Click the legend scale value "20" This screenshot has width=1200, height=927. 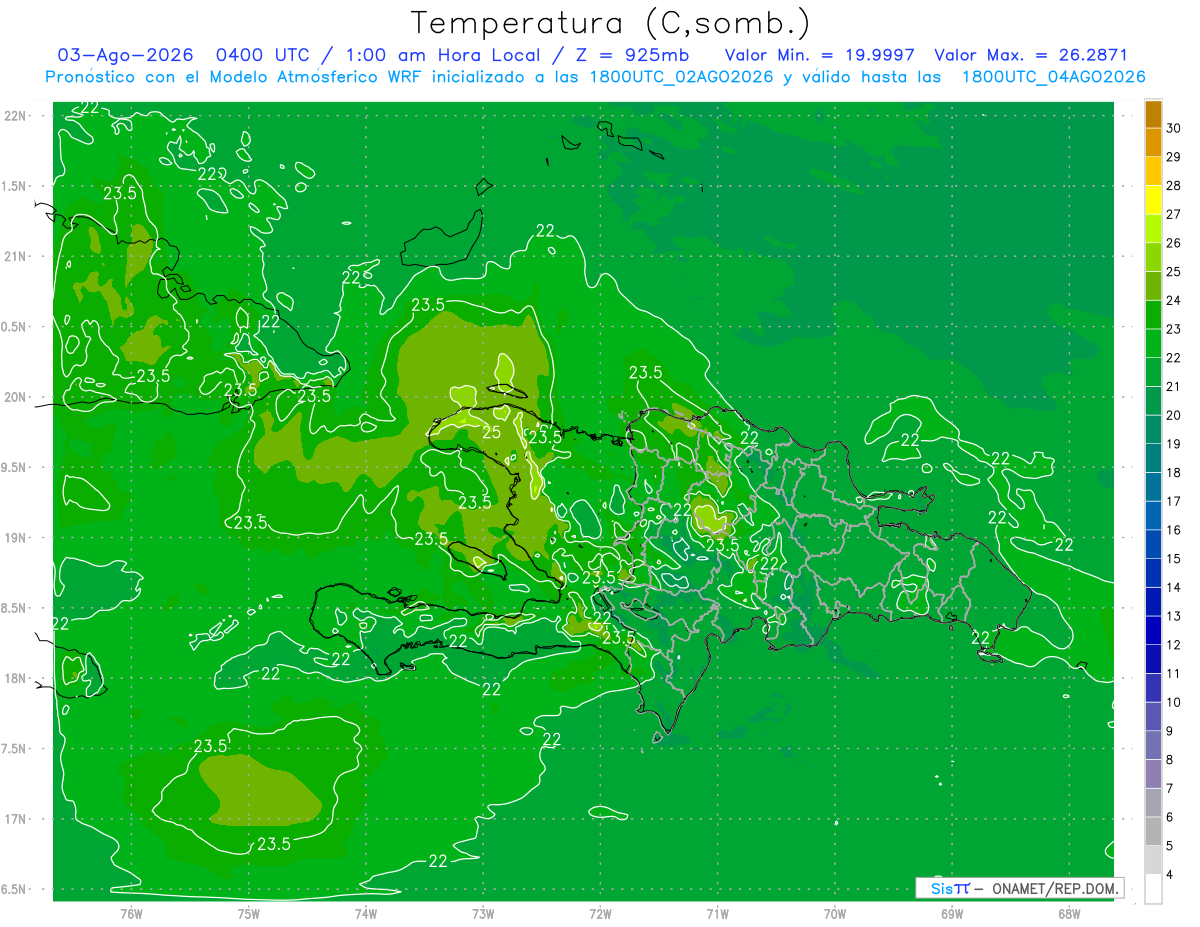point(1174,415)
